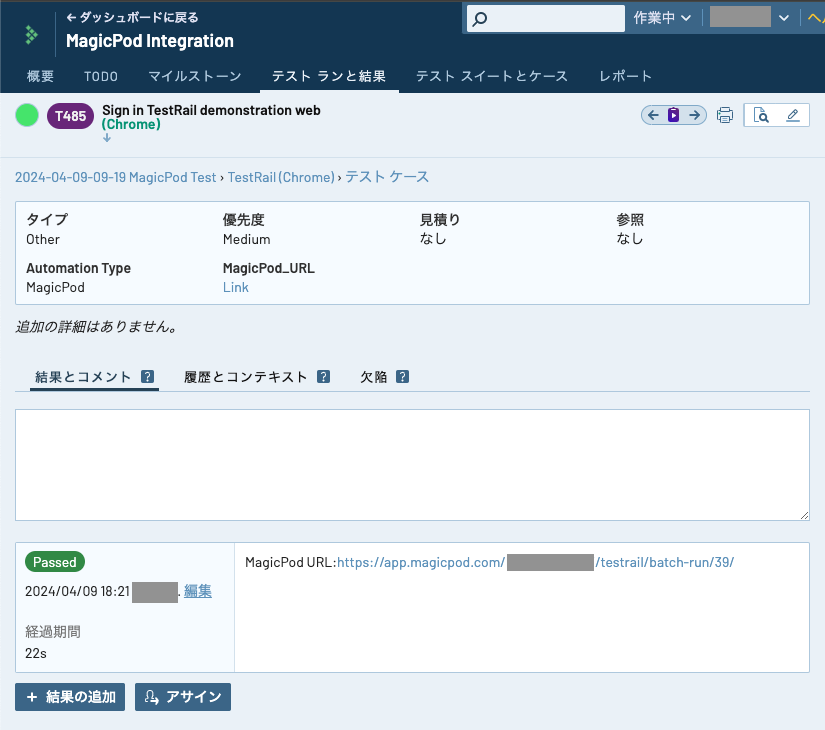This screenshot has height=730, width=825.
Task: Go to next test with right arrow
Action: tap(694, 115)
